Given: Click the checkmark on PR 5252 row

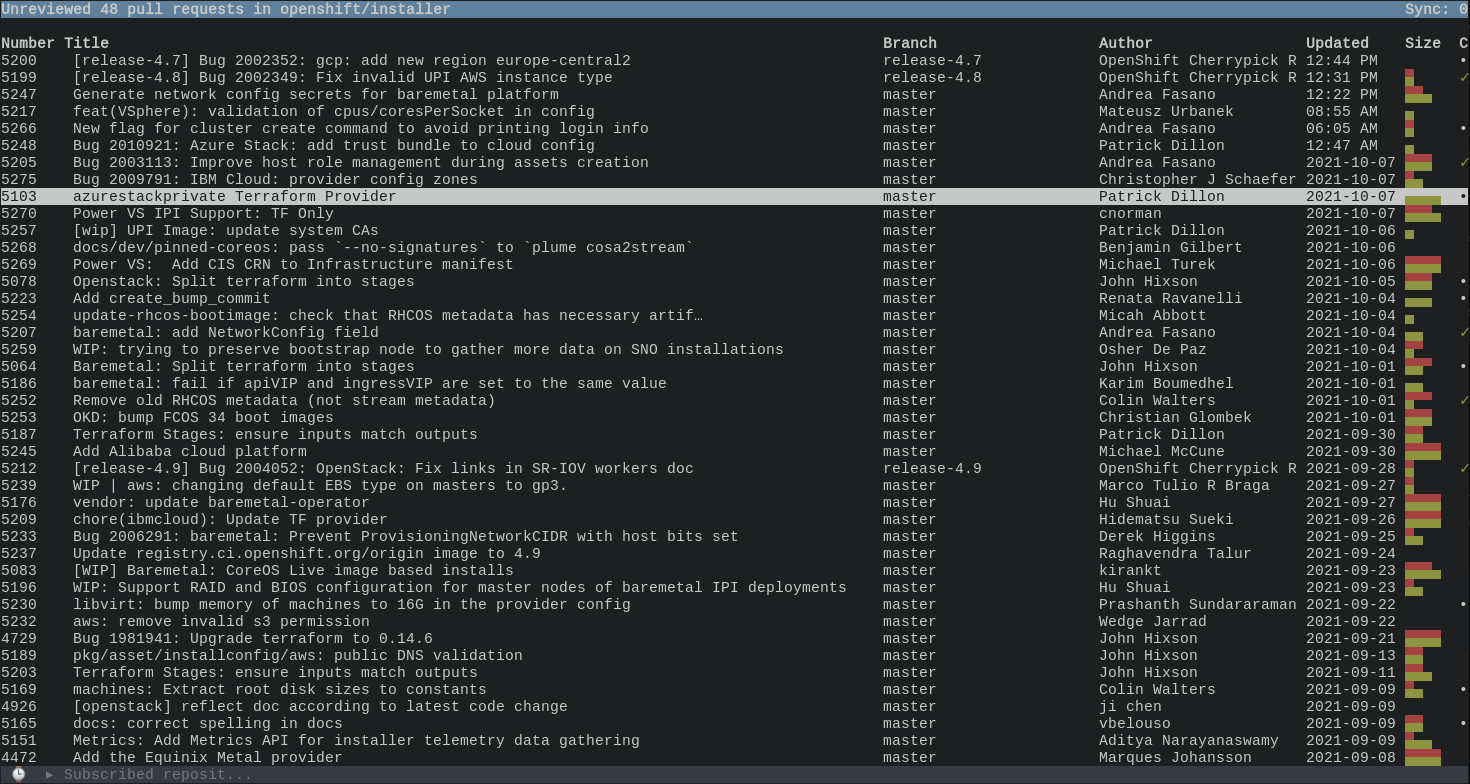Looking at the screenshot, I should [x=1464, y=400].
